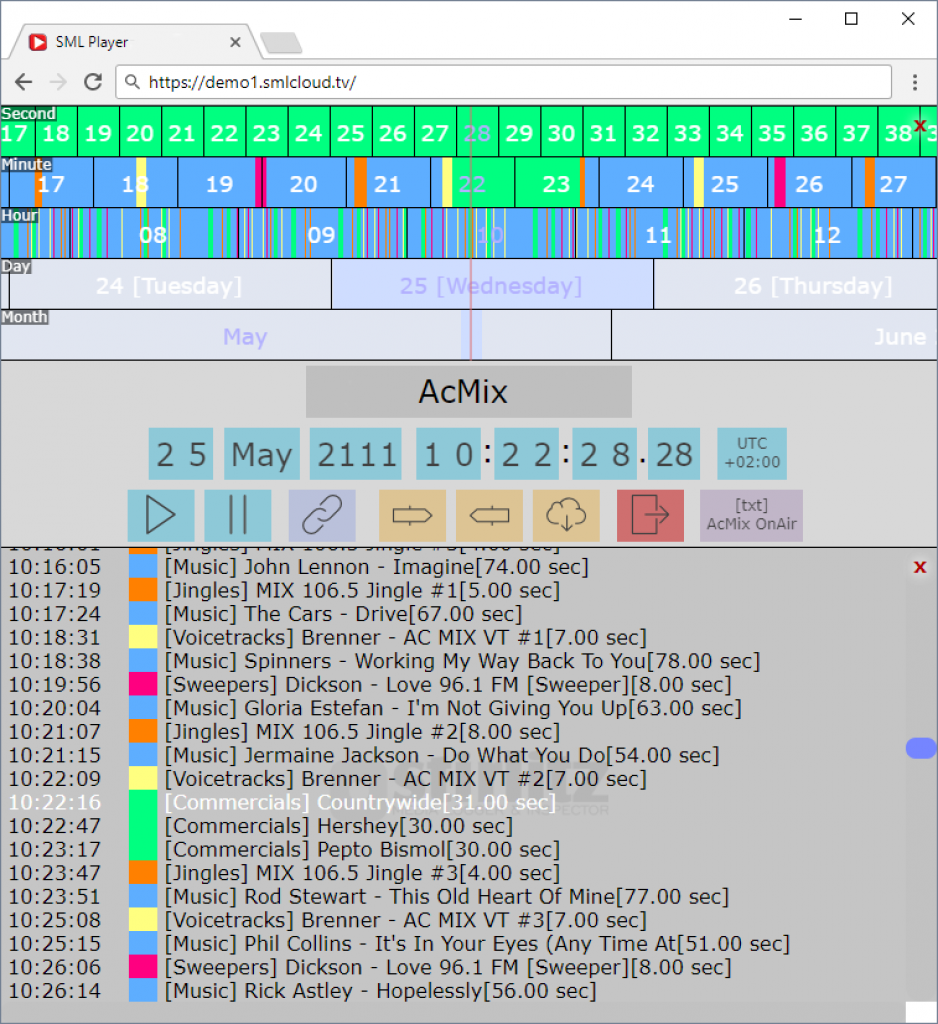Click the AcMix channel name button

tap(468, 392)
